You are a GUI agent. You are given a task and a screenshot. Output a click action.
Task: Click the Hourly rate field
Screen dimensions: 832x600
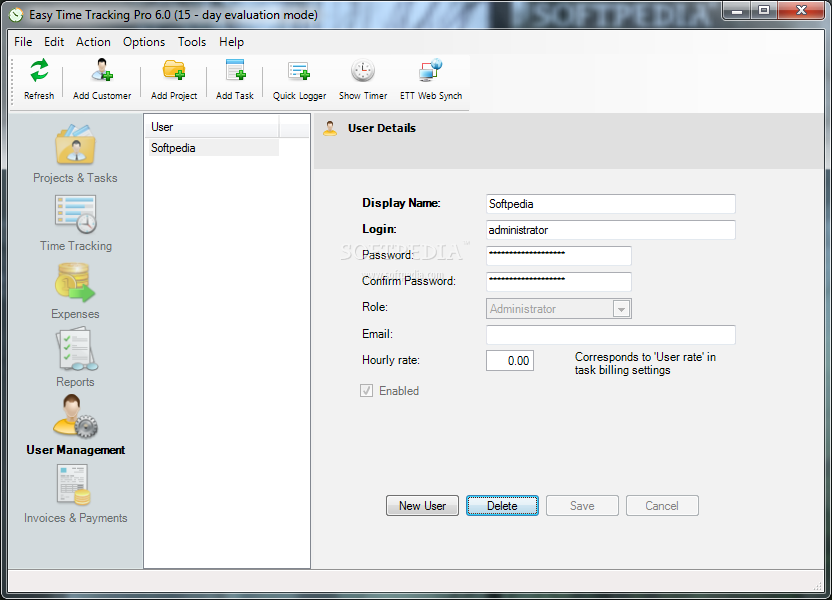(x=510, y=361)
